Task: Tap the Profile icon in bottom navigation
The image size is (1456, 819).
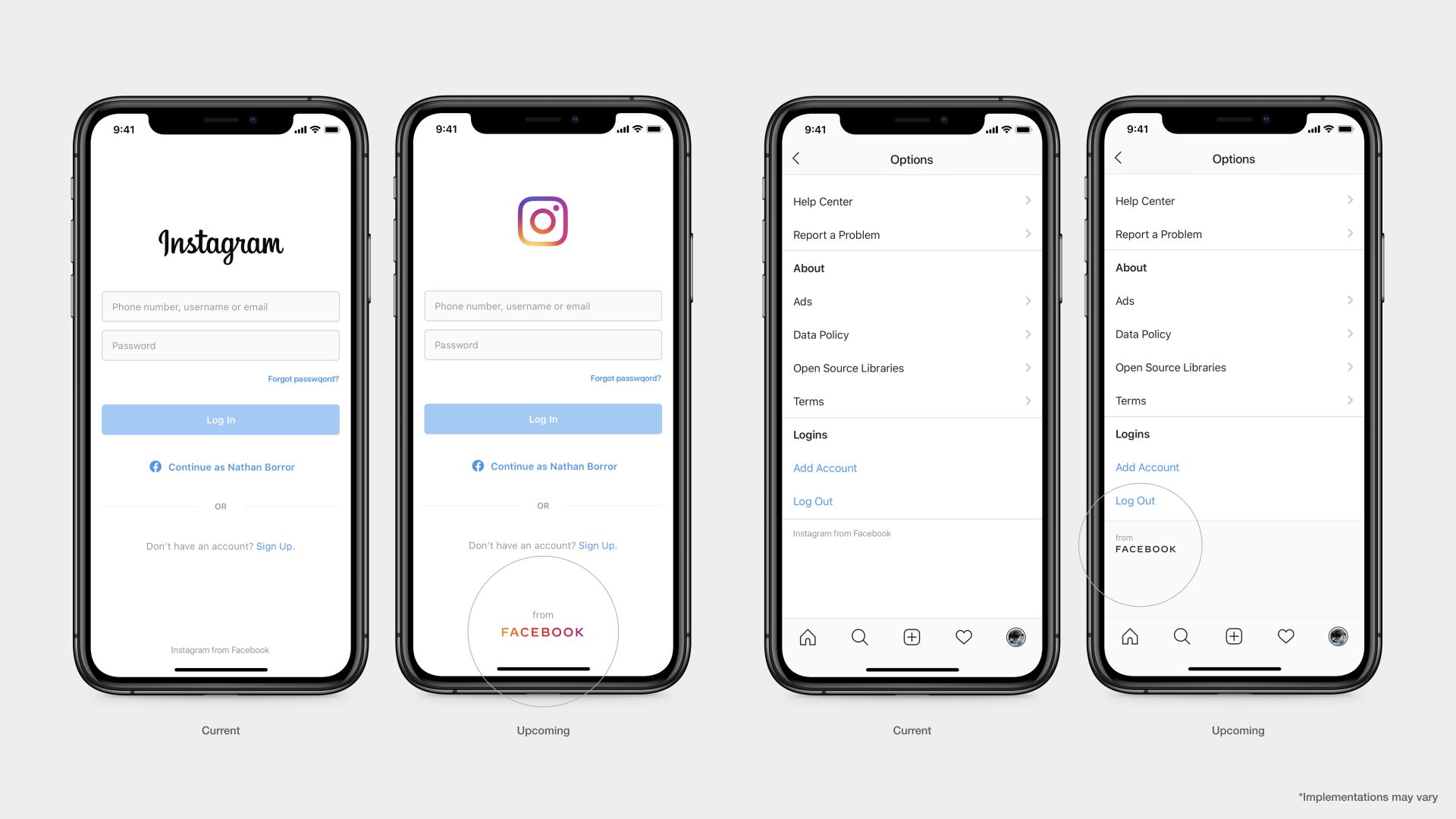Action: coord(1017,636)
